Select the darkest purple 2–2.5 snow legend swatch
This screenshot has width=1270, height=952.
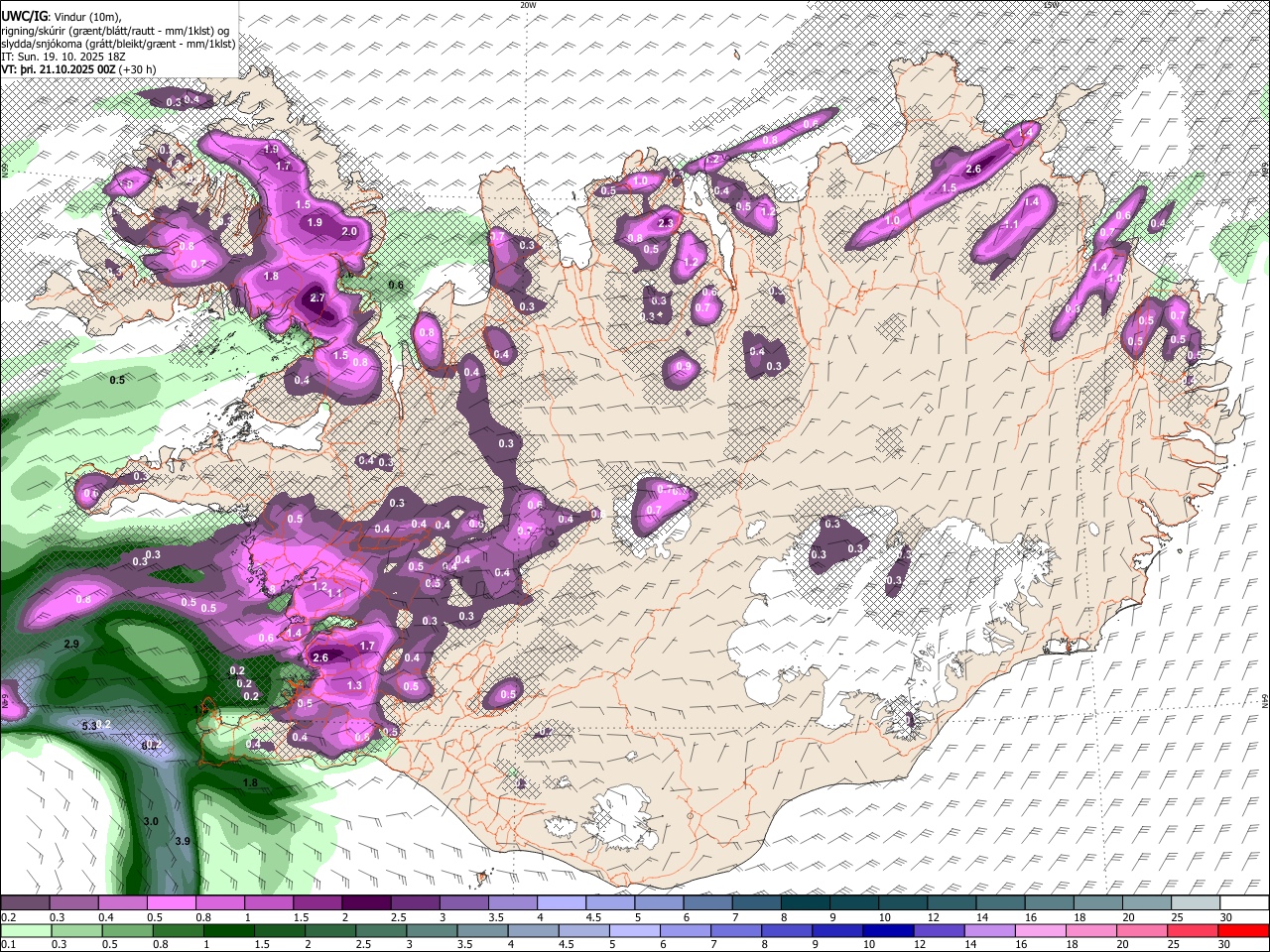coord(366,902)
